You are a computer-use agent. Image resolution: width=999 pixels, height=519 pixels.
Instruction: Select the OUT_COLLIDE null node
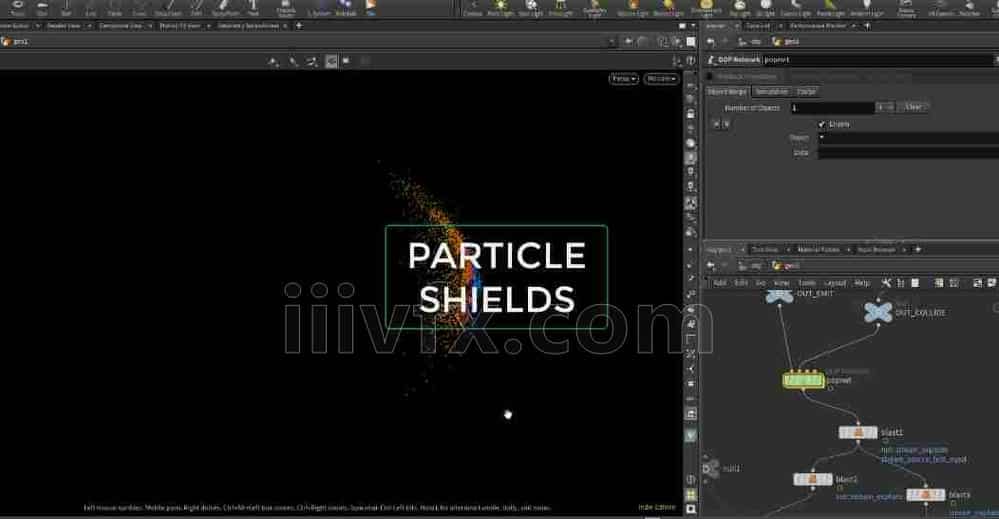[878, 312]
